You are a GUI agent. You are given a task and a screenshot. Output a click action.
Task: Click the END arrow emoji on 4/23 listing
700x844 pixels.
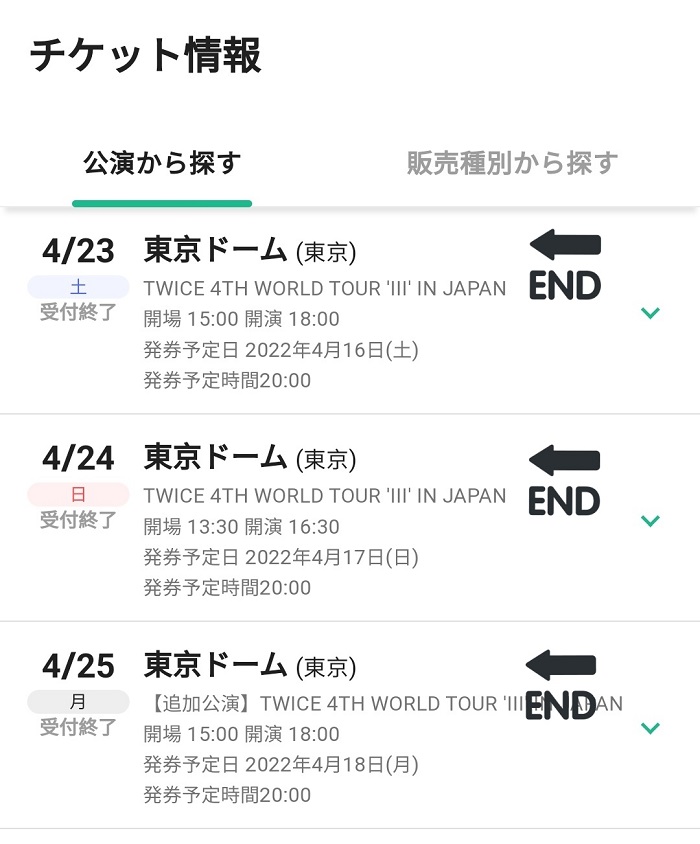pyautogui.click(x=565, y=264)
